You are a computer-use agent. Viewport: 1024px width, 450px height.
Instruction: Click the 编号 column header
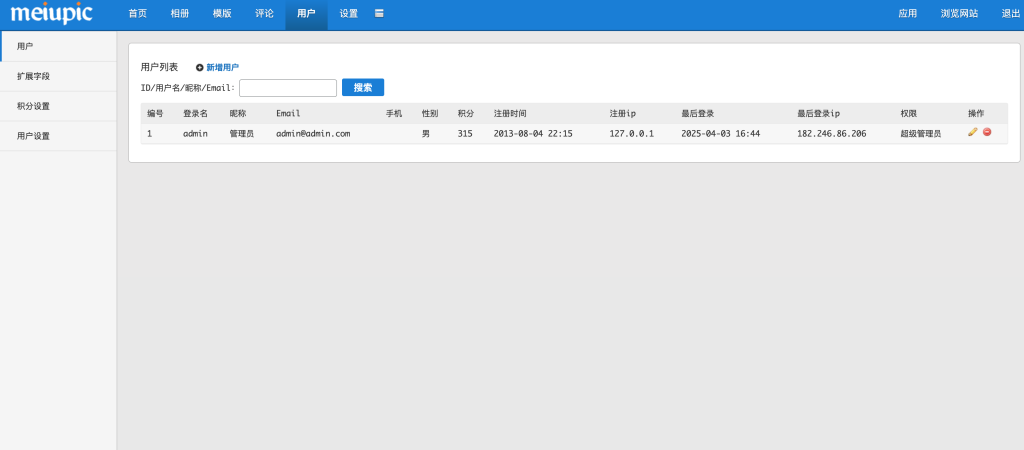pyautogui.click(x=155, y=114)
